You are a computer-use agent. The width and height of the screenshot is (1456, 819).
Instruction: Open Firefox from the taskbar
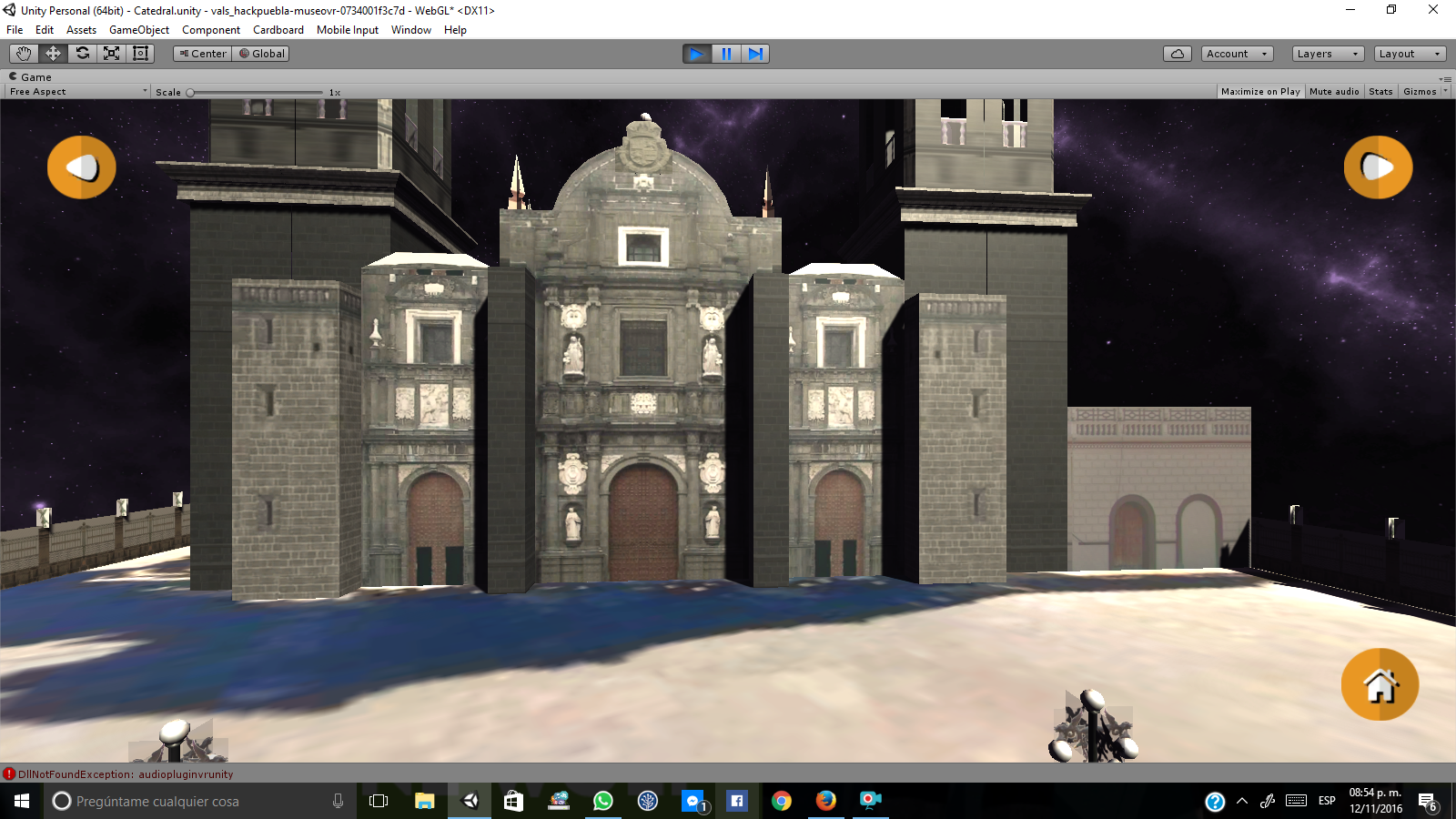click(x=825, y=801)
